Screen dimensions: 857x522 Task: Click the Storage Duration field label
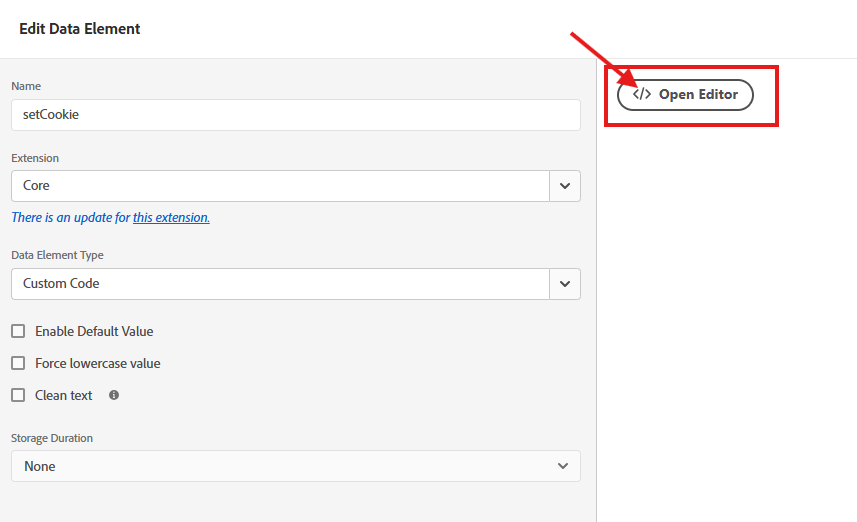(52, 438)
